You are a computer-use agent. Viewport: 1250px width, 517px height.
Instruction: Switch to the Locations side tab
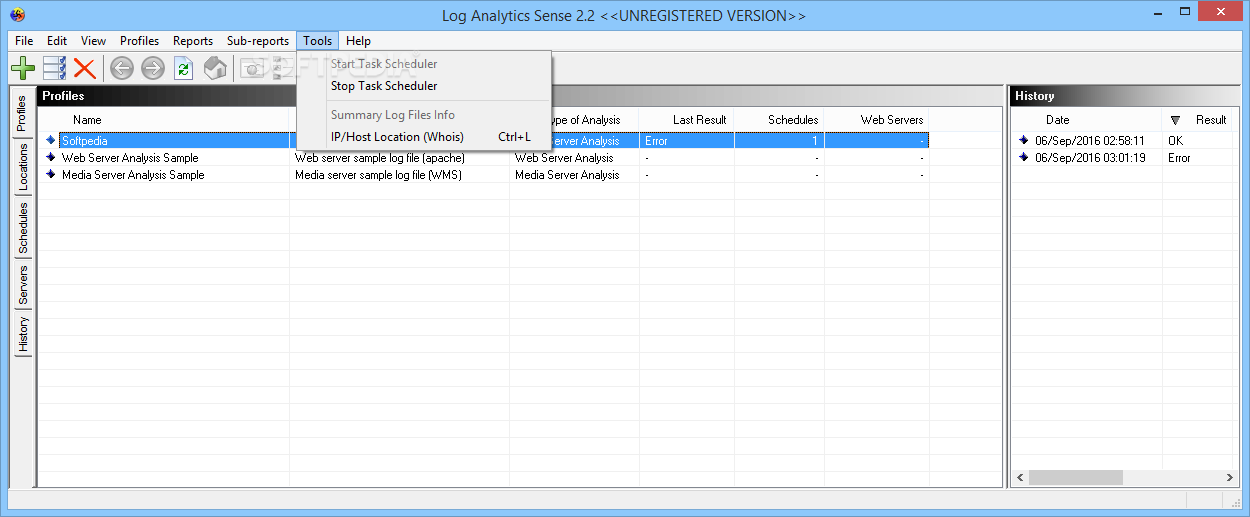pos(23,167)
